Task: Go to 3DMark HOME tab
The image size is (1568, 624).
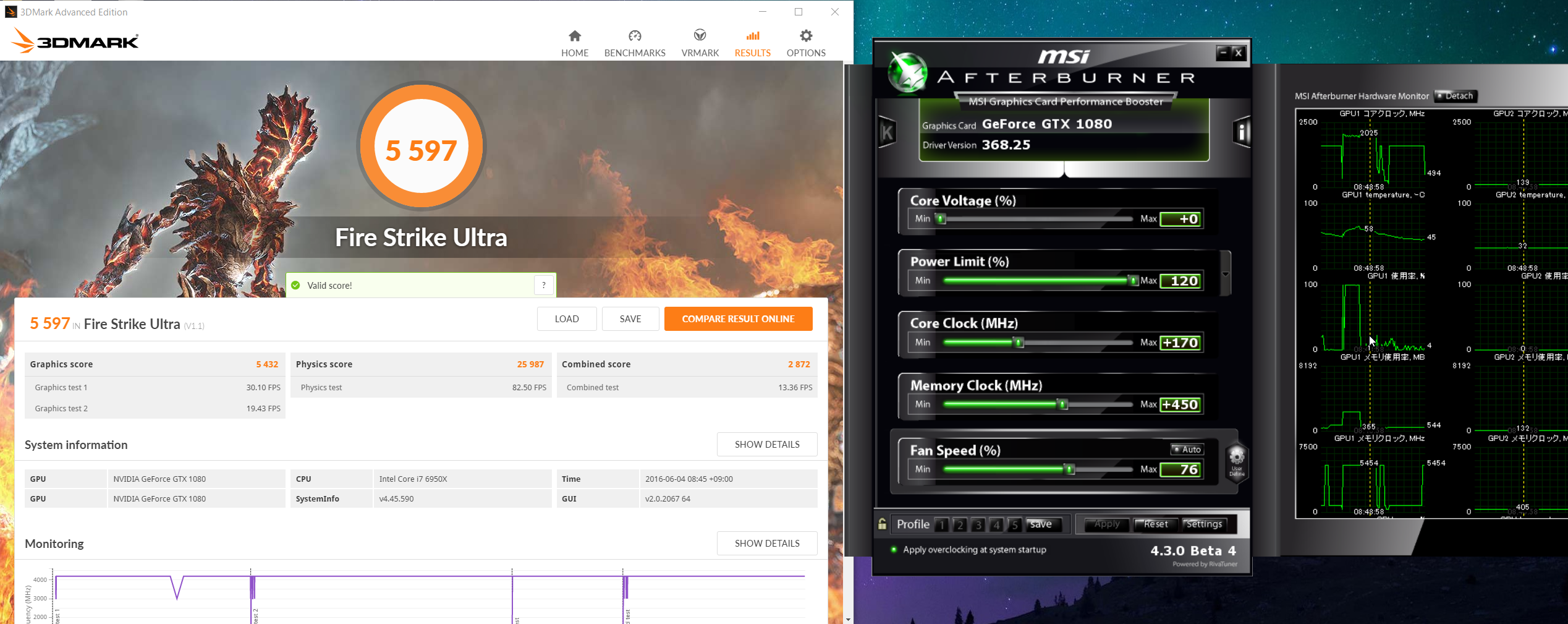Action: pos(574,43)
